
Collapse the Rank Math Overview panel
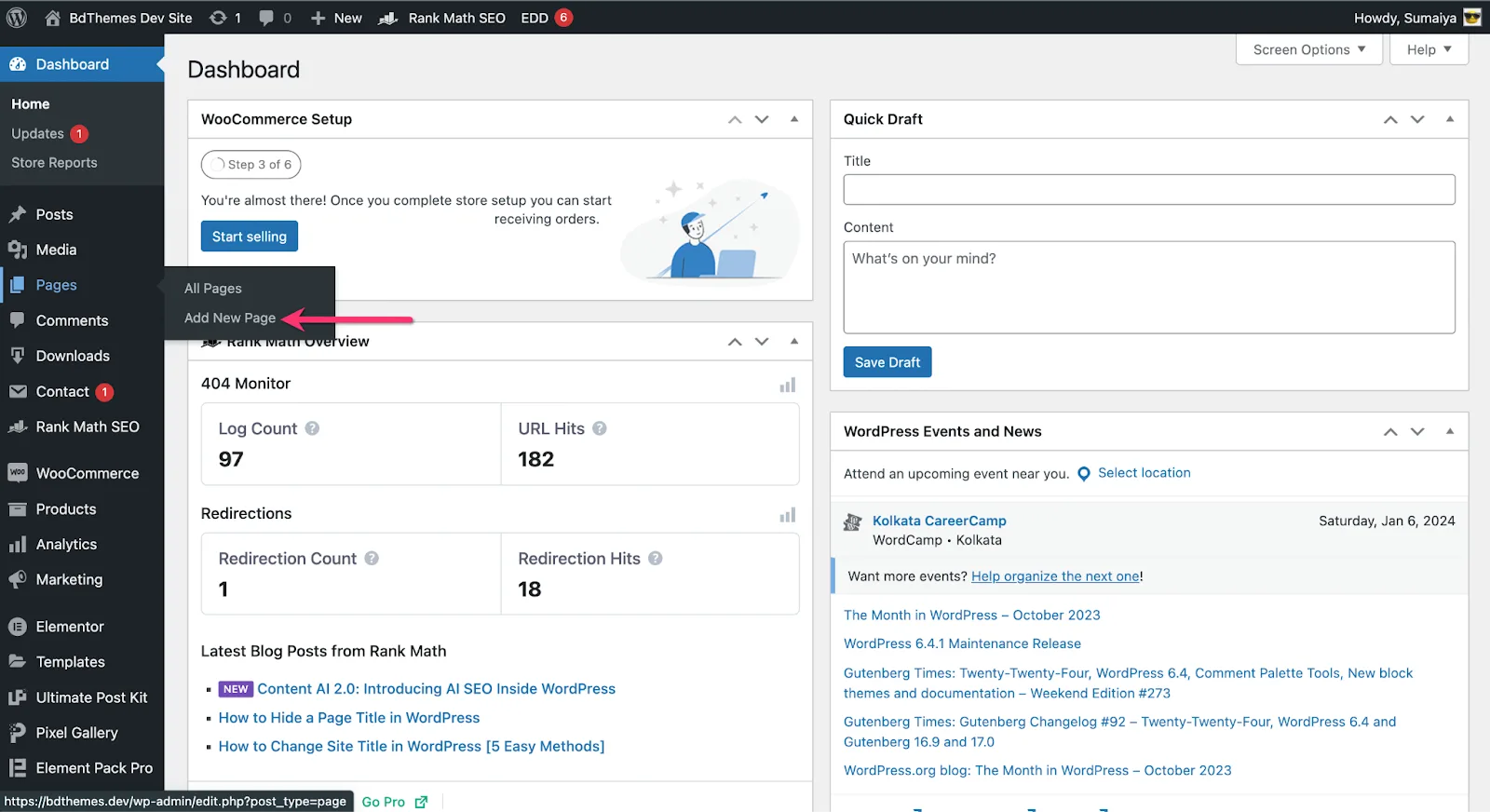[x=794, y=342]
